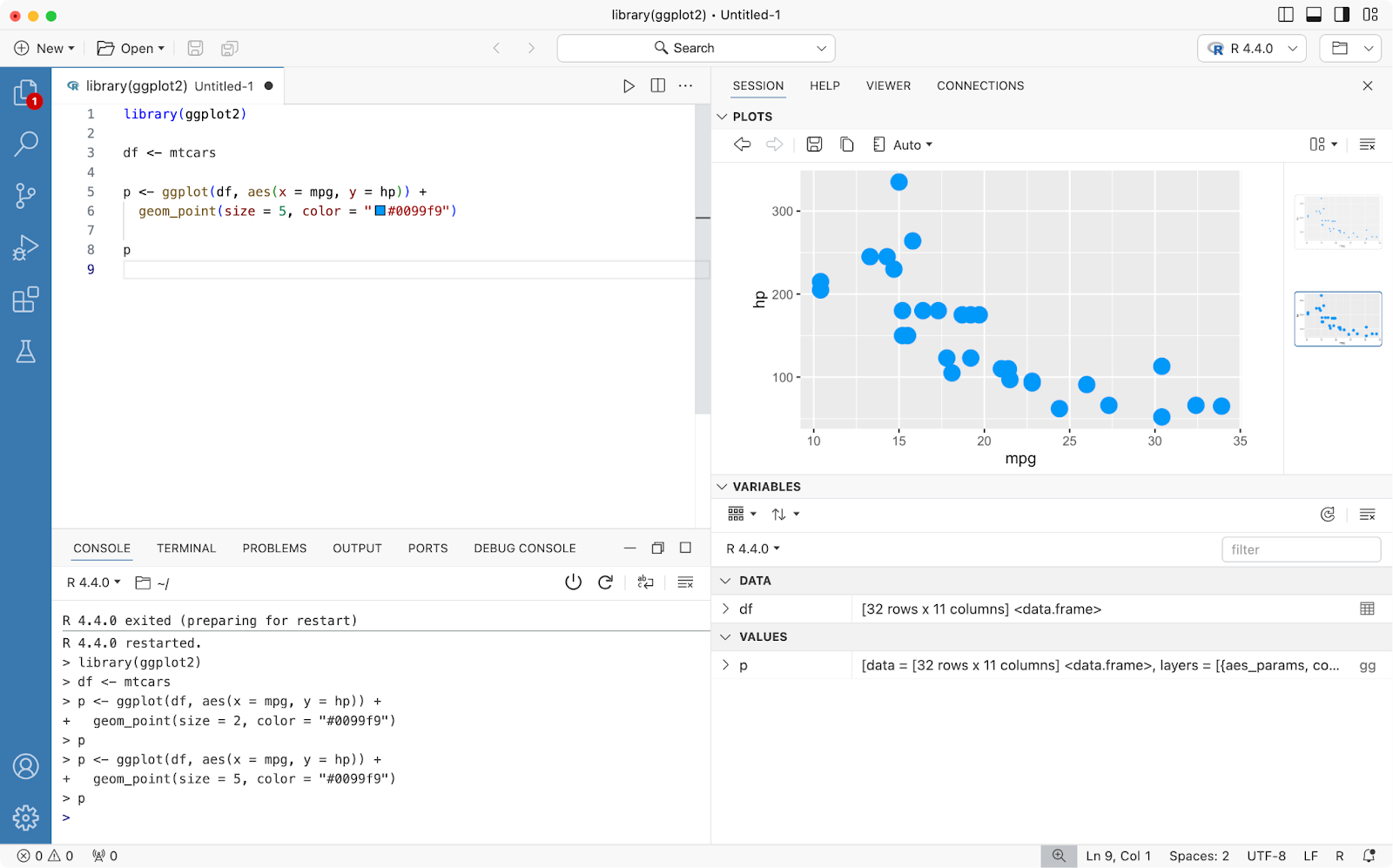This screenshot has width=1393, height=868.
Task: Toggle the bottom panel visibility
Action: [1314, 15]
